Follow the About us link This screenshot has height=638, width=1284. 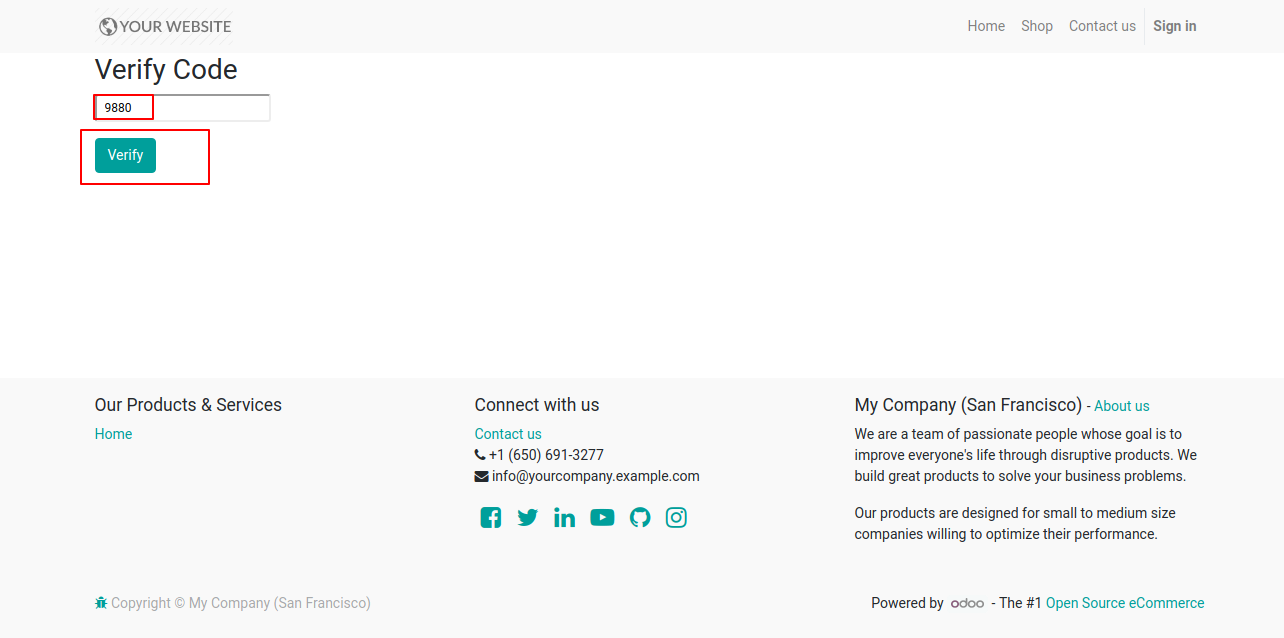point(1122,406)
